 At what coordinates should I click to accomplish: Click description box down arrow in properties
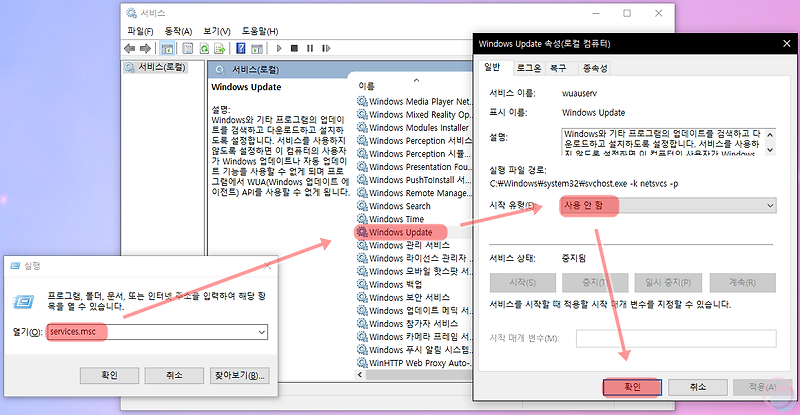point(770,150)
